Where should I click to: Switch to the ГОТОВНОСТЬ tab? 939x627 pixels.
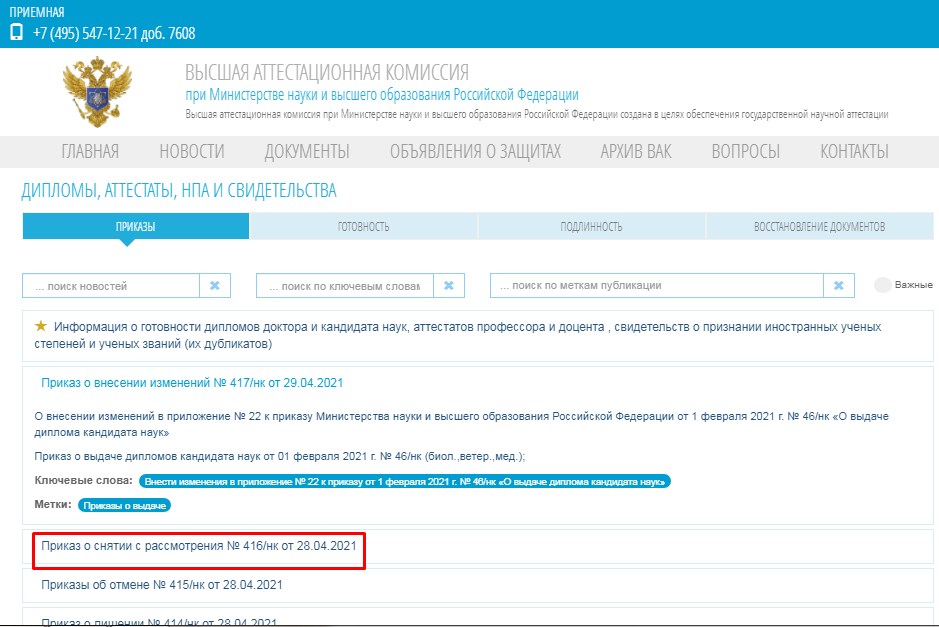click(363, 227)
